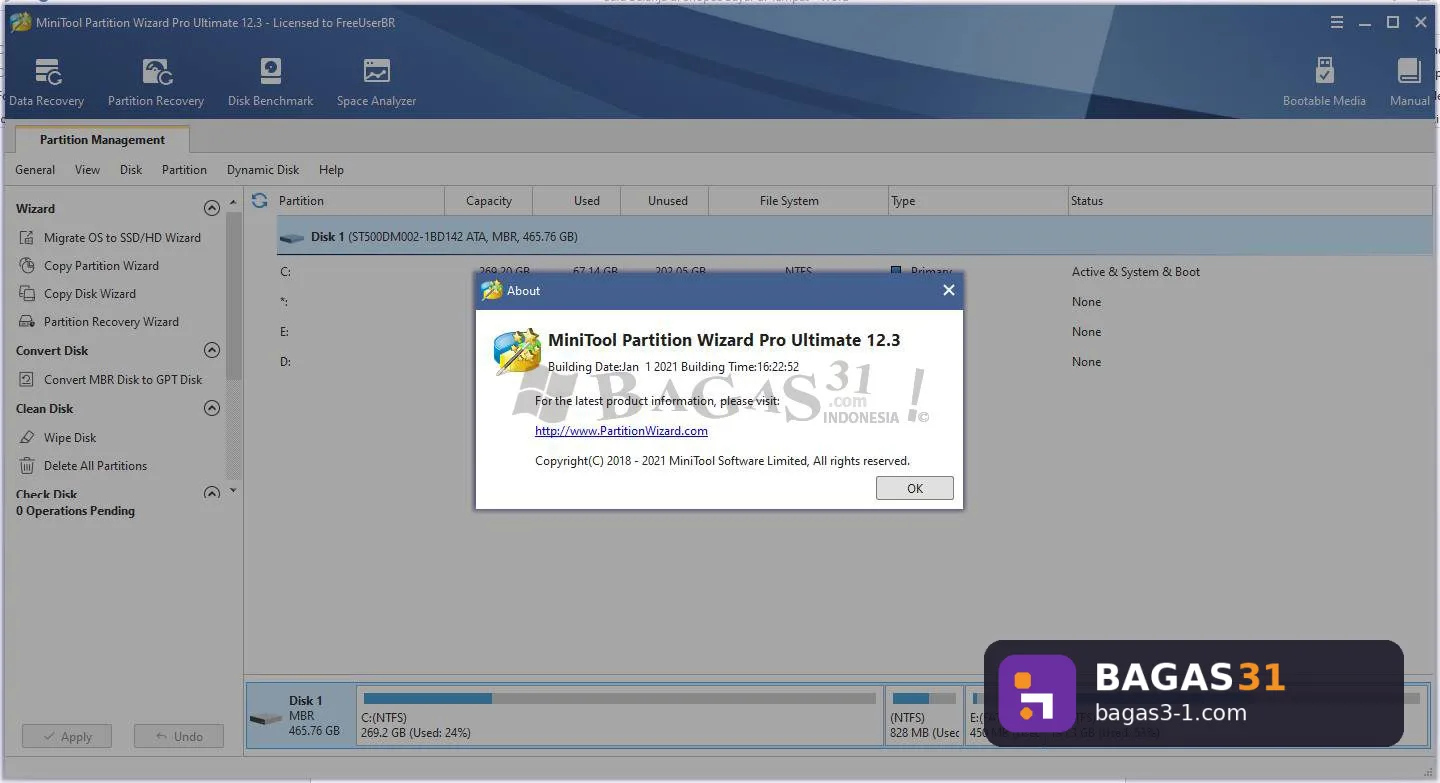The image size is (1440, 783).
Task: Open the Manual
Action: [1409, 82]
